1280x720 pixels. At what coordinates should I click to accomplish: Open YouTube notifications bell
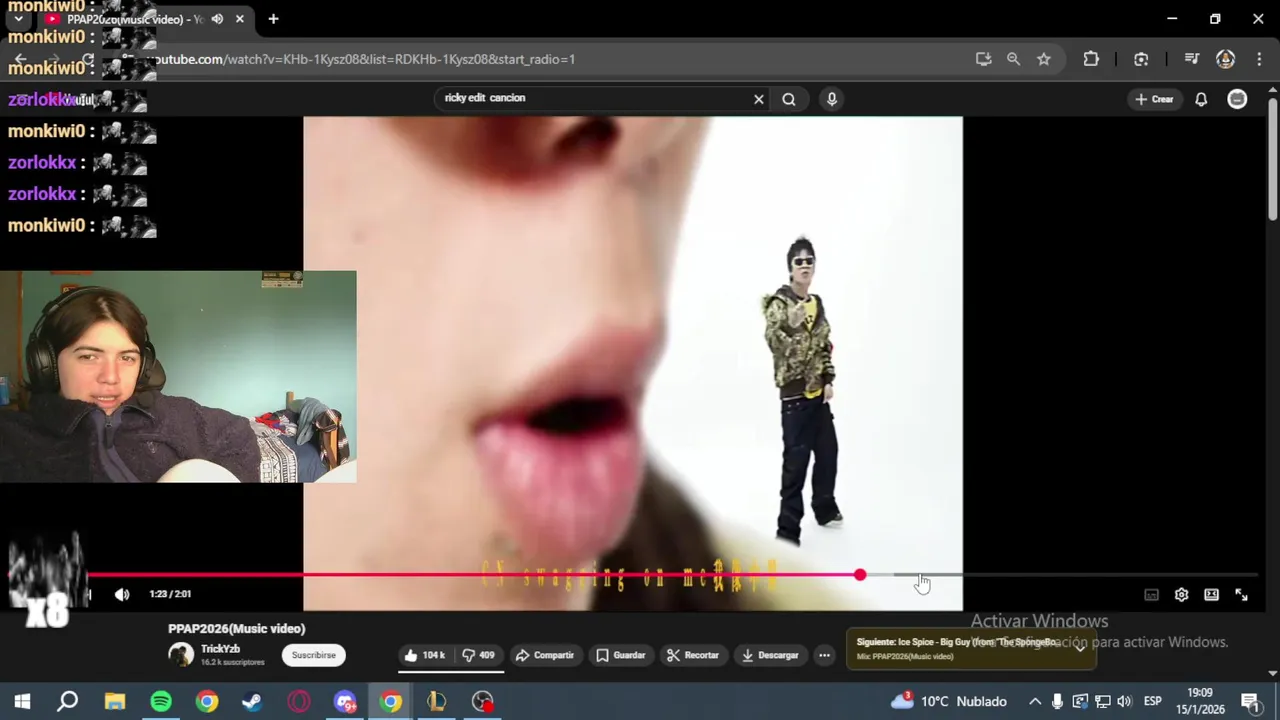pos(1201,99)
